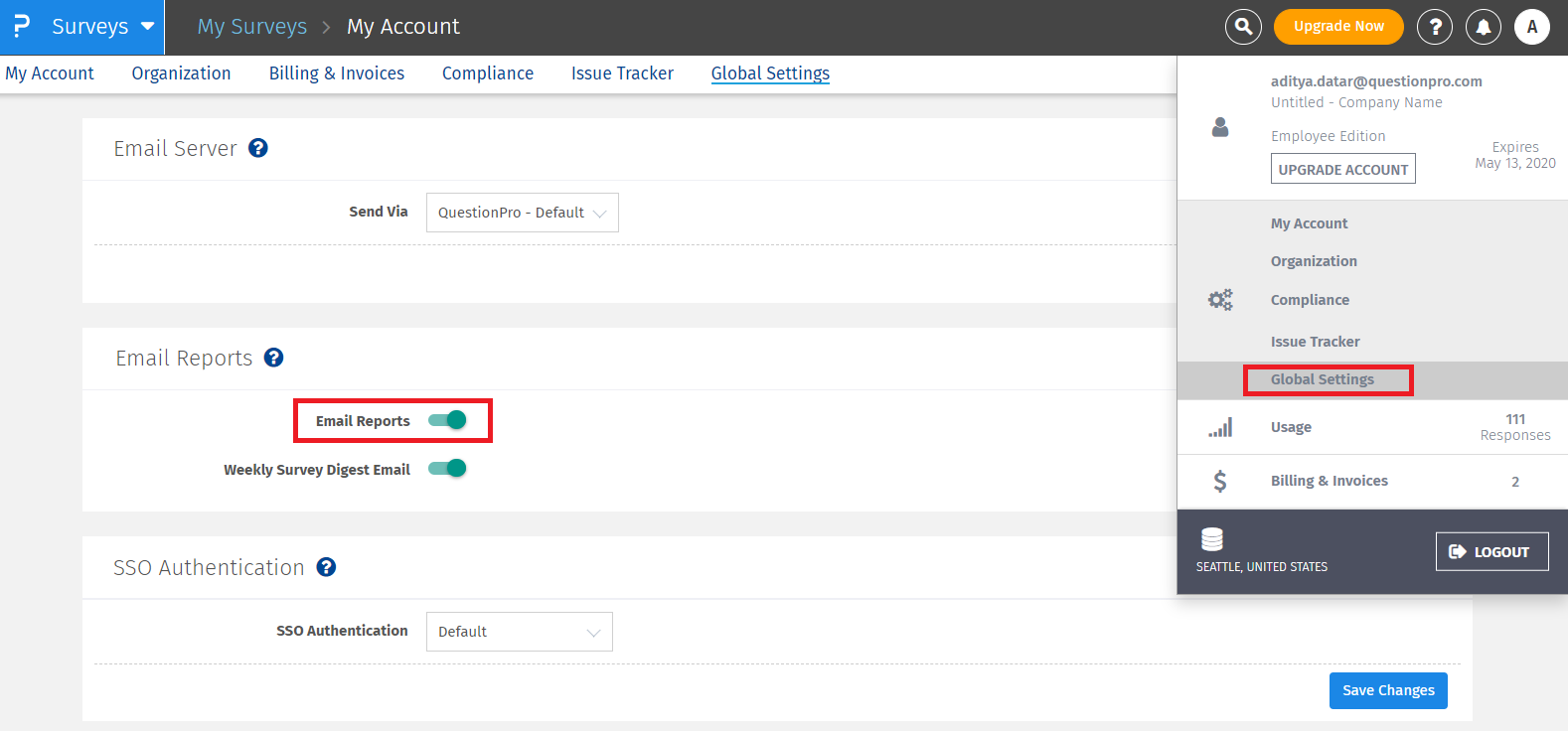Switch to Billing & Invoices tab

pyautogui.click(x=336, y=73)
